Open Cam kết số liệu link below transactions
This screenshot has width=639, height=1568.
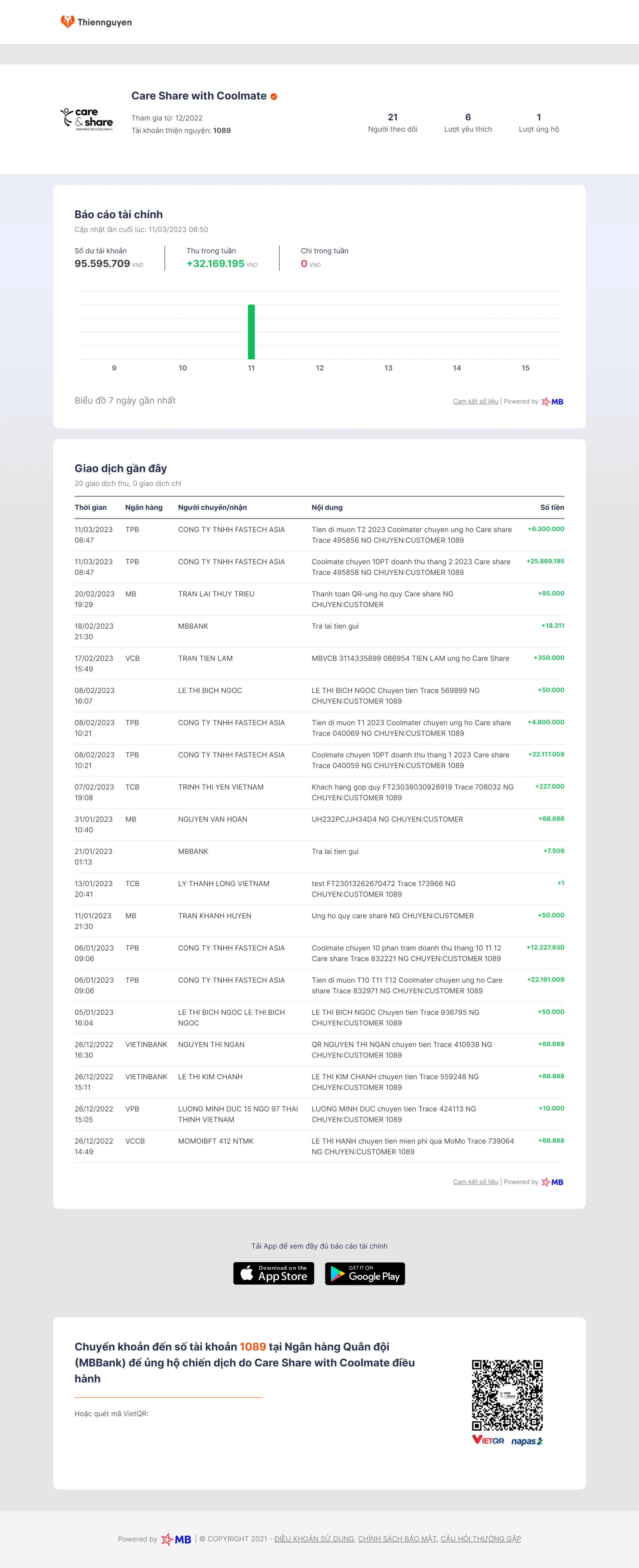[x=475, y=1182]
